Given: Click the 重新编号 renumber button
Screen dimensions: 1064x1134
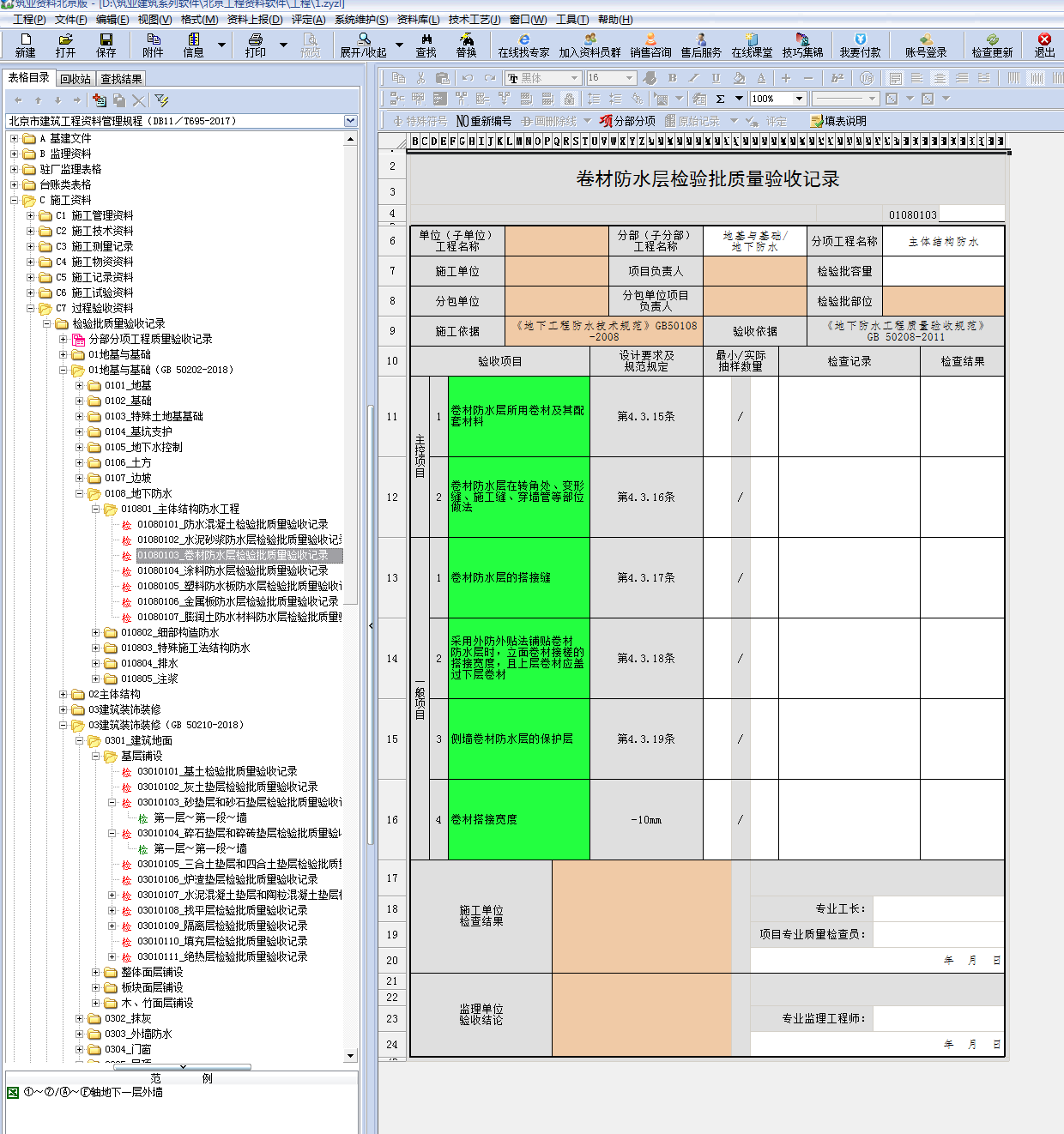Looking at the screenshot, I should click(484, 121).
